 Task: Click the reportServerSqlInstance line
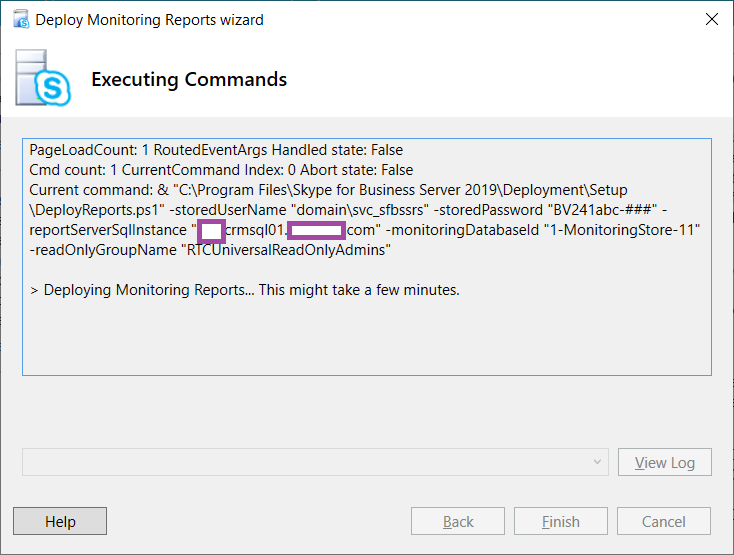point(365,230)
